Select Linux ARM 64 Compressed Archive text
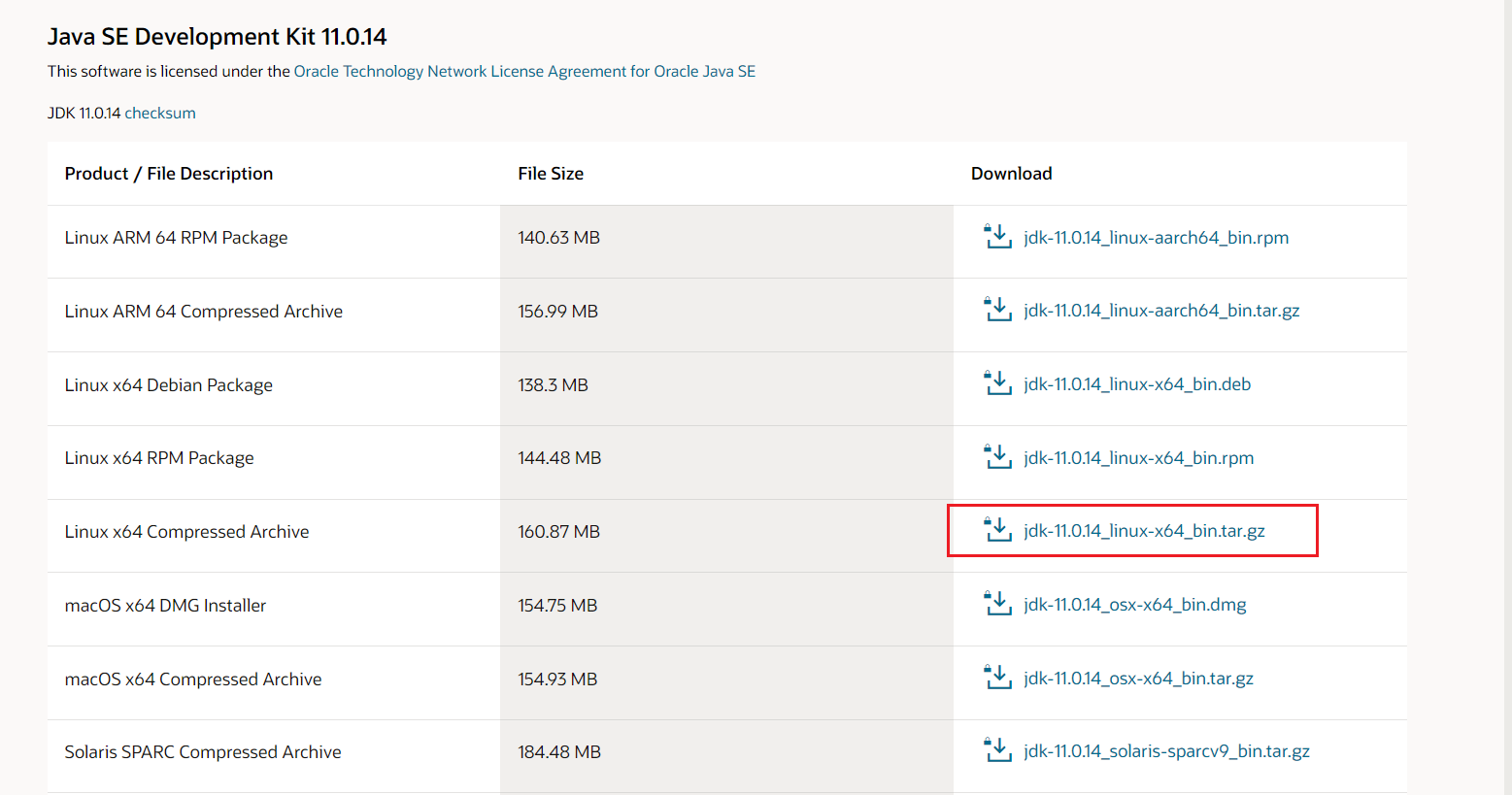 [x=204, y=312]
